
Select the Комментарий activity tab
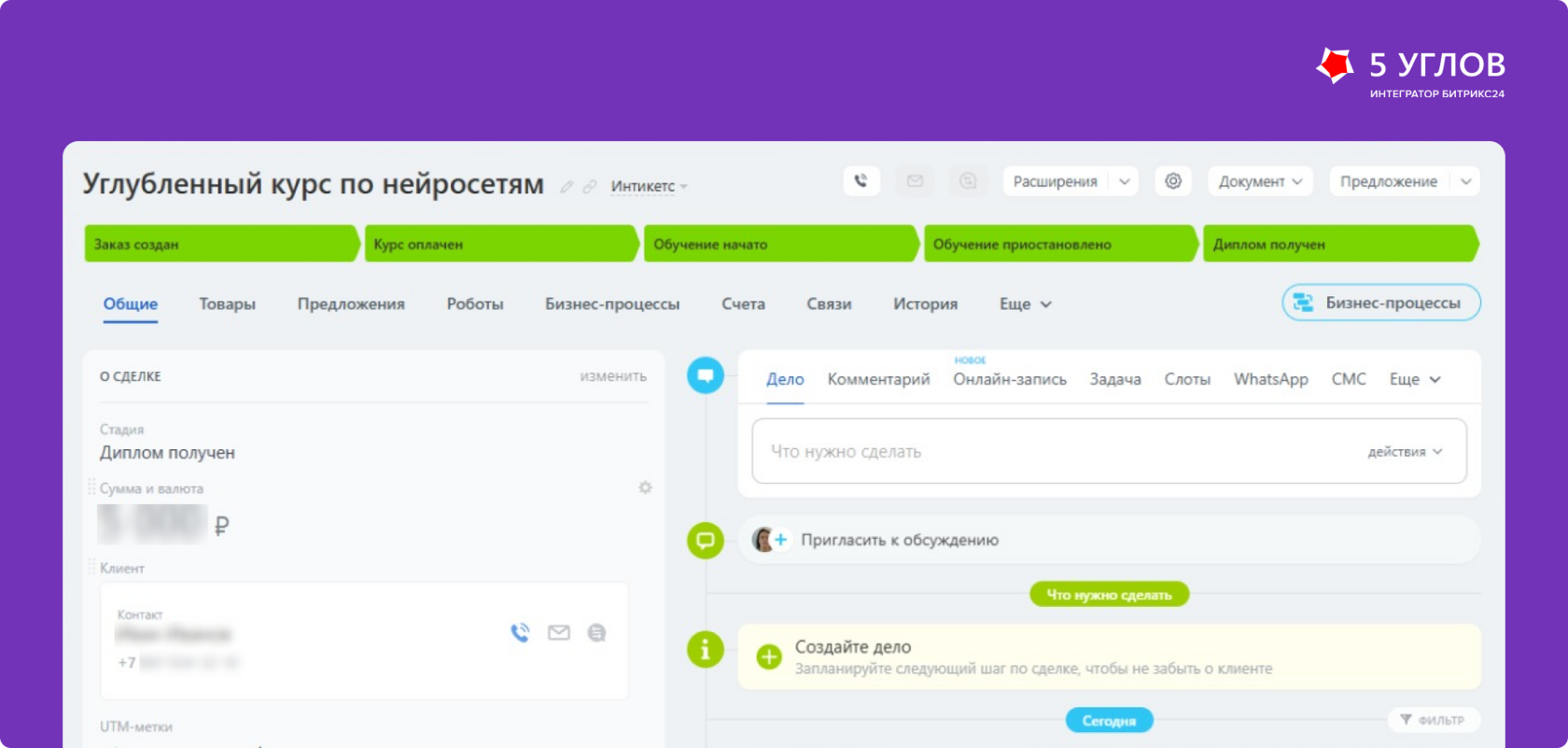point(878,379)
